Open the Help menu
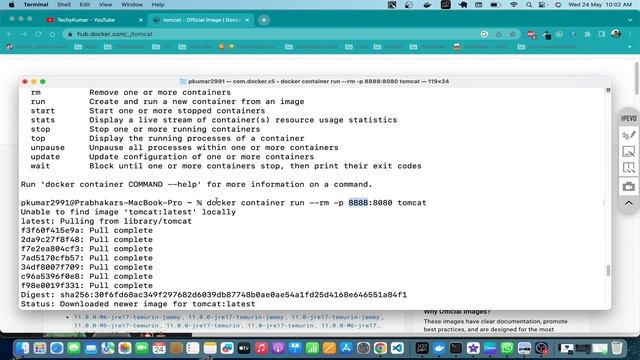Screen dimensions: 640x360 pyautogui.click(x=158, y=4)
